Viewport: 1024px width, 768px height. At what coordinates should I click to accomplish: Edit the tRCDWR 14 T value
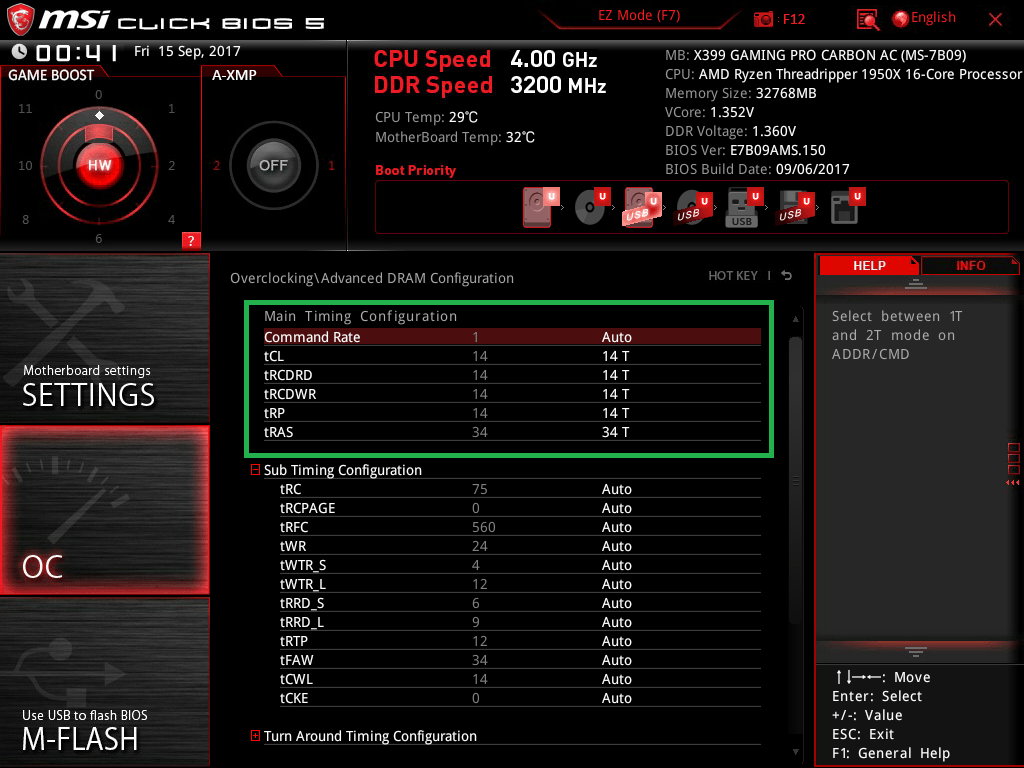[615, 394]
